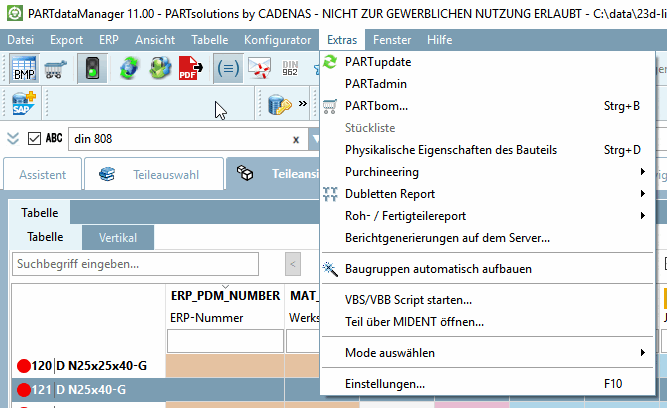Click the SAP add toolbar icon

23,103
